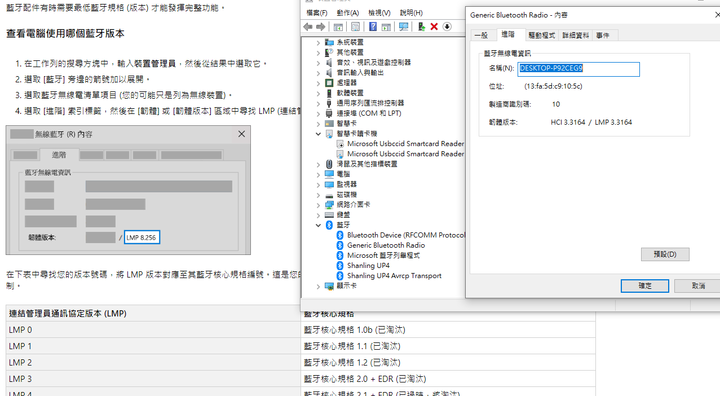Viewport: 720px width, 396px height.
Task: Expand the 軟體裝置 tree node
Action: pos(318,93)
